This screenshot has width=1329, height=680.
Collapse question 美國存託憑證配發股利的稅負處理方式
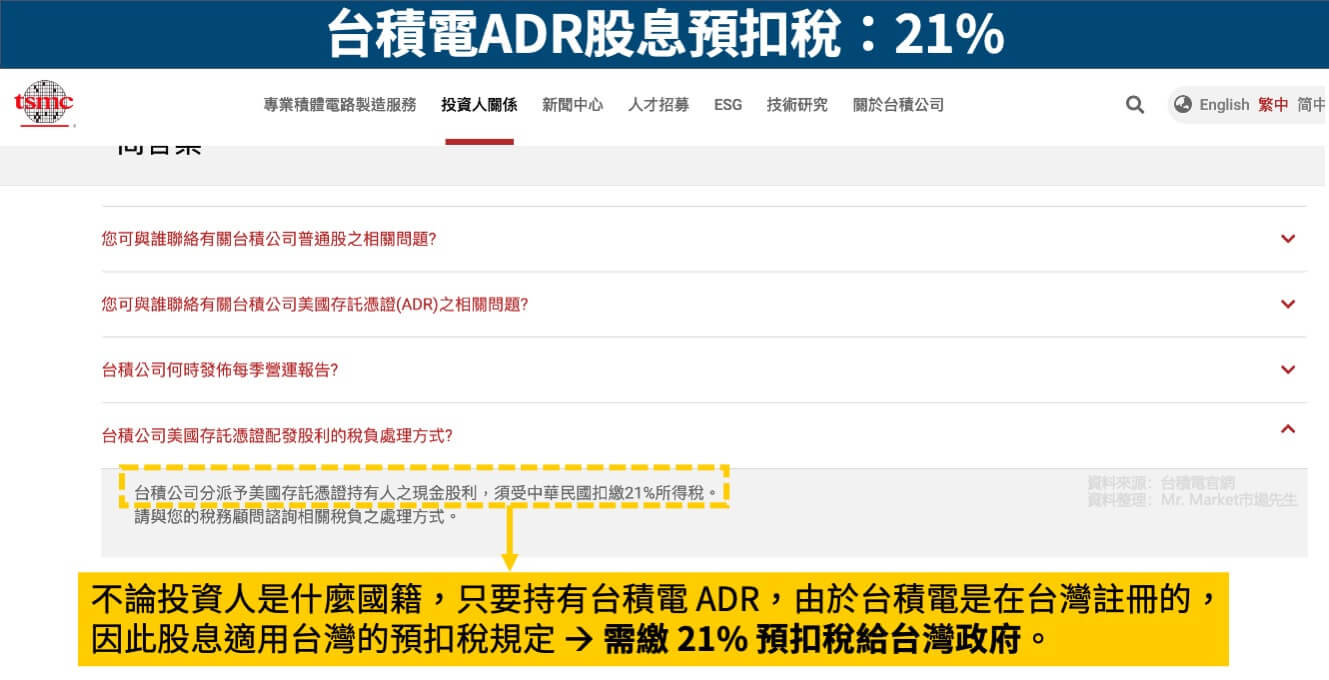click(278, 435)
